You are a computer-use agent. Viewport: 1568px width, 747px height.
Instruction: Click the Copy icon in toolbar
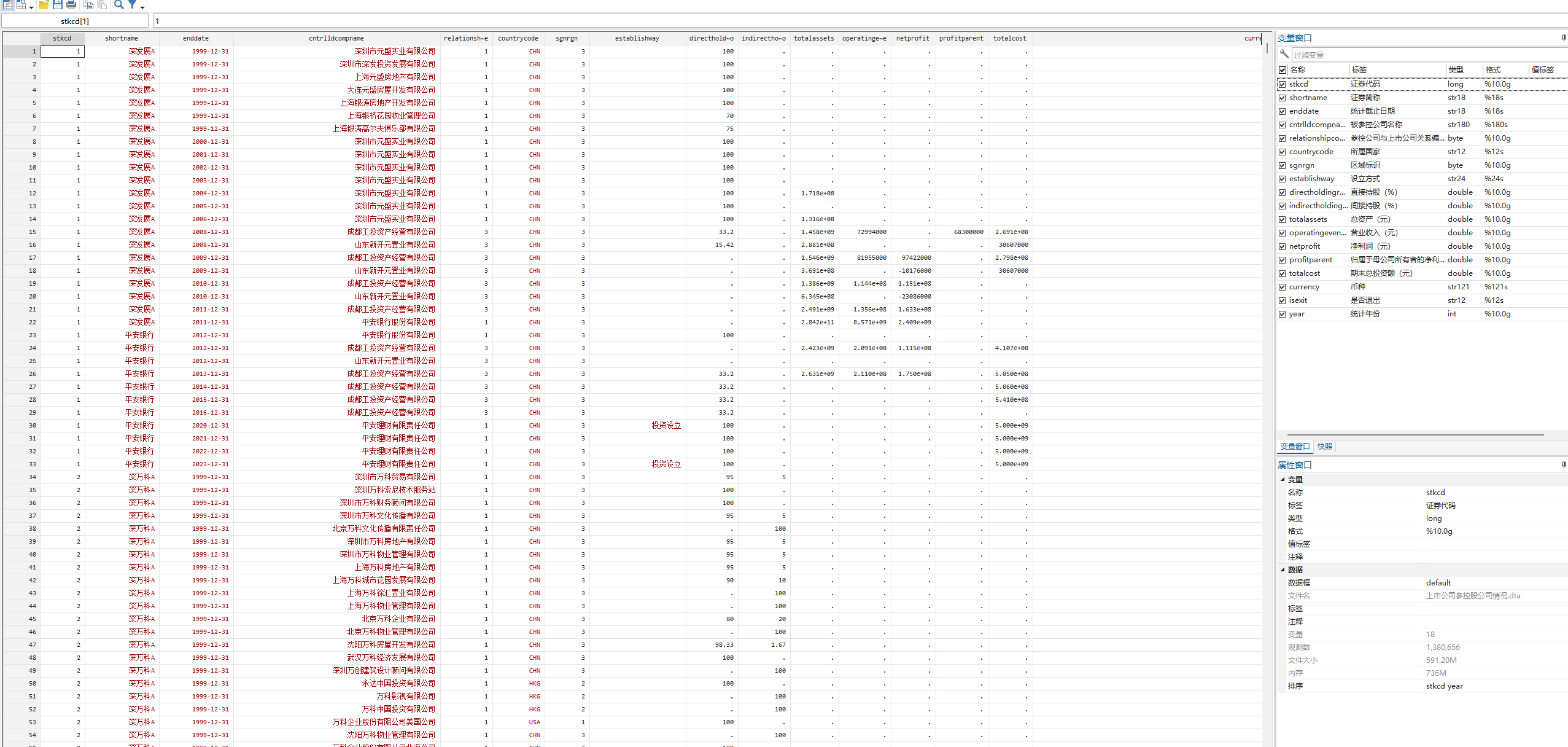88,5
